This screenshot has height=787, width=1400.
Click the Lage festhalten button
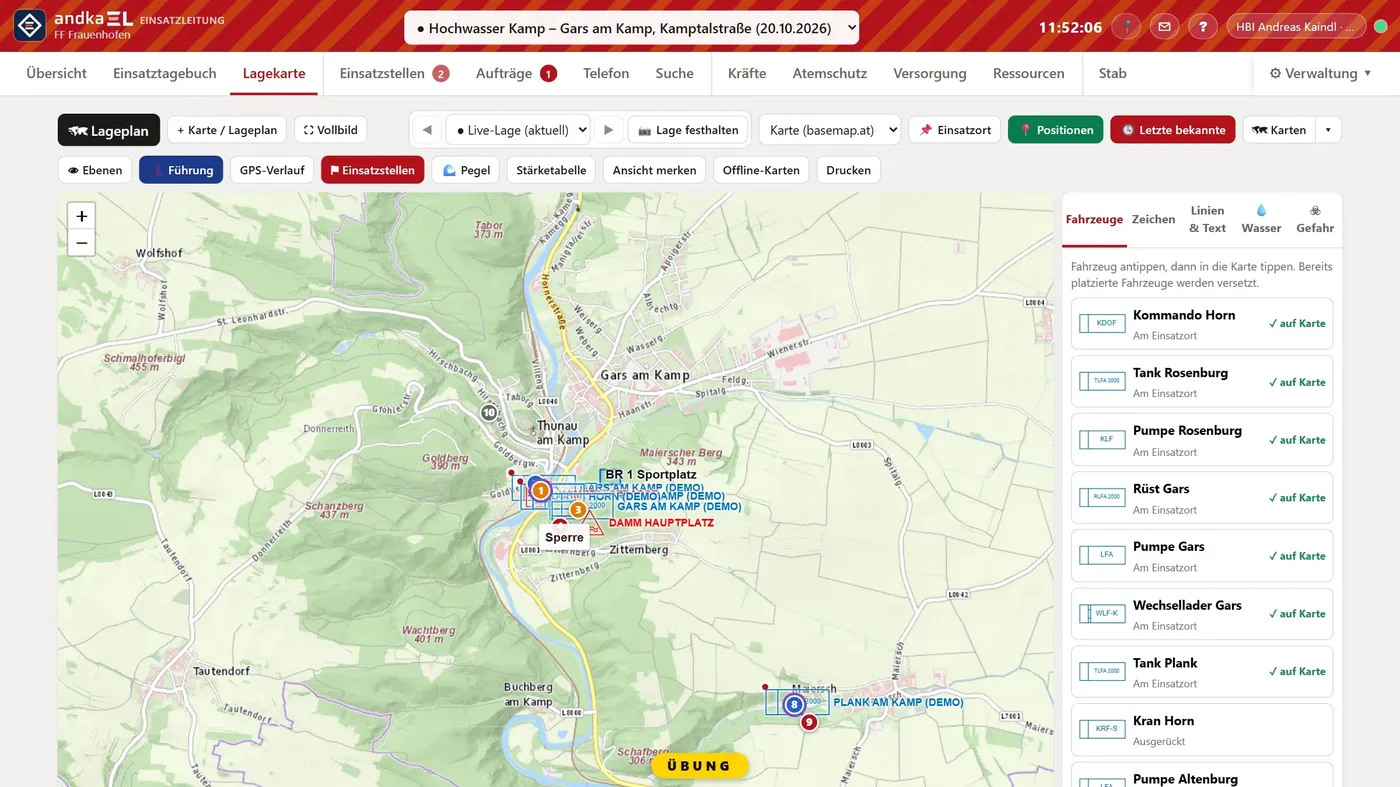pyautogui.click(x=688, y=130)
